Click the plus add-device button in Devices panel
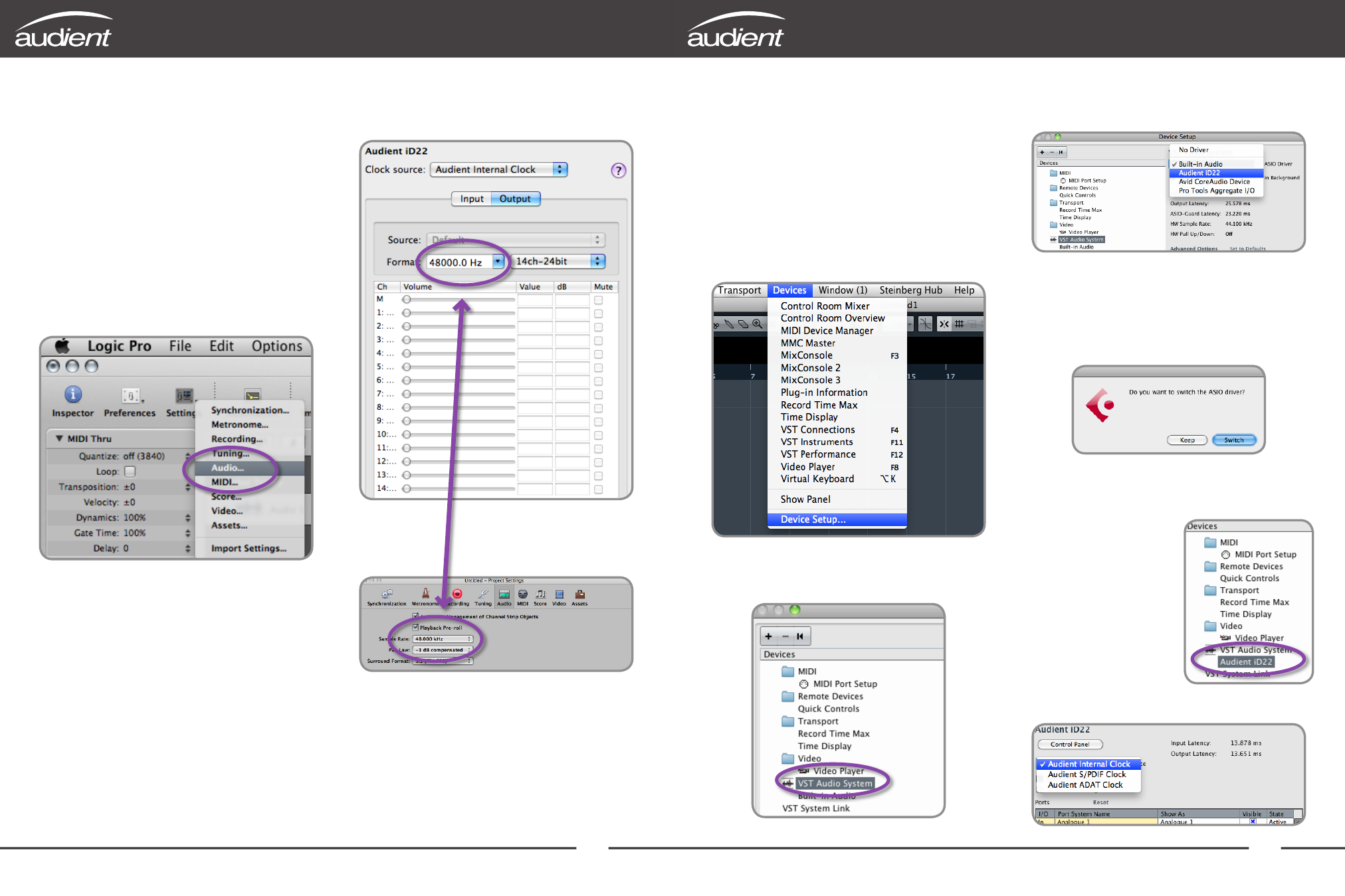1345x896 pixels. point(769,636)
